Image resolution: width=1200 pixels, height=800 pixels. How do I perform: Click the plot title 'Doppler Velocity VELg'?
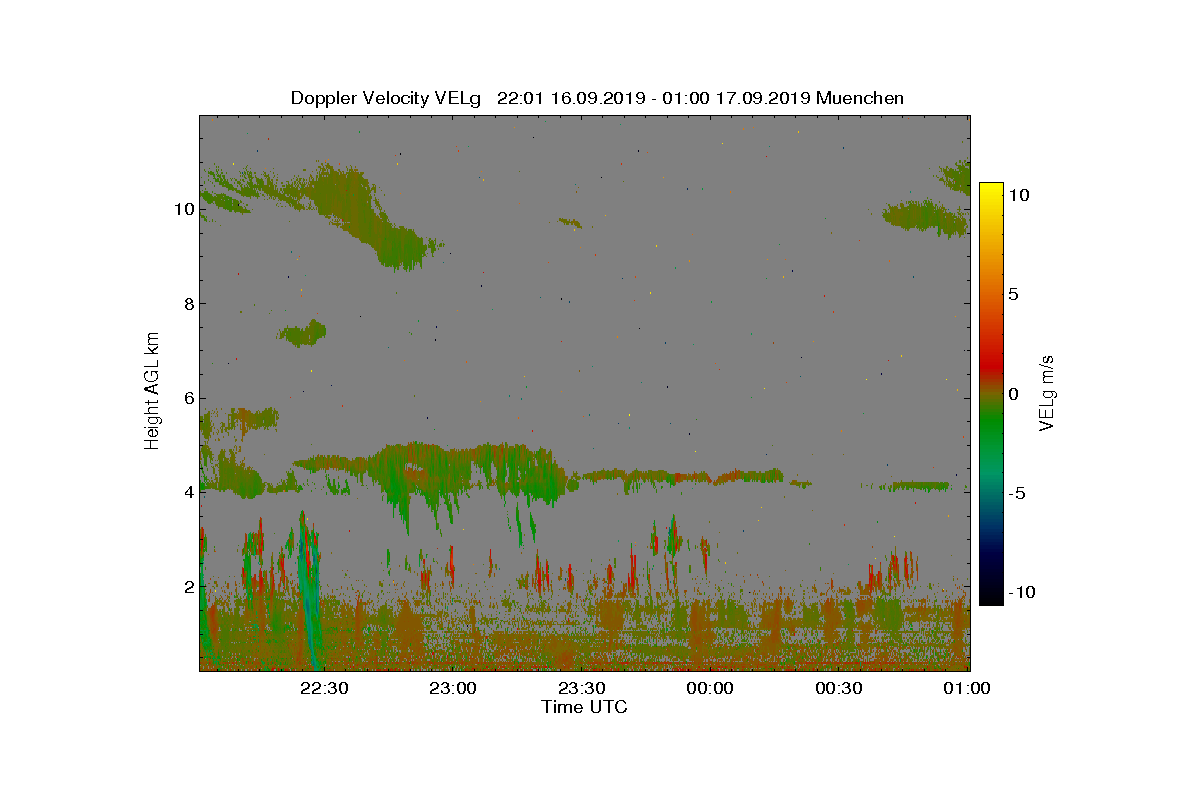tap(386, 98)
